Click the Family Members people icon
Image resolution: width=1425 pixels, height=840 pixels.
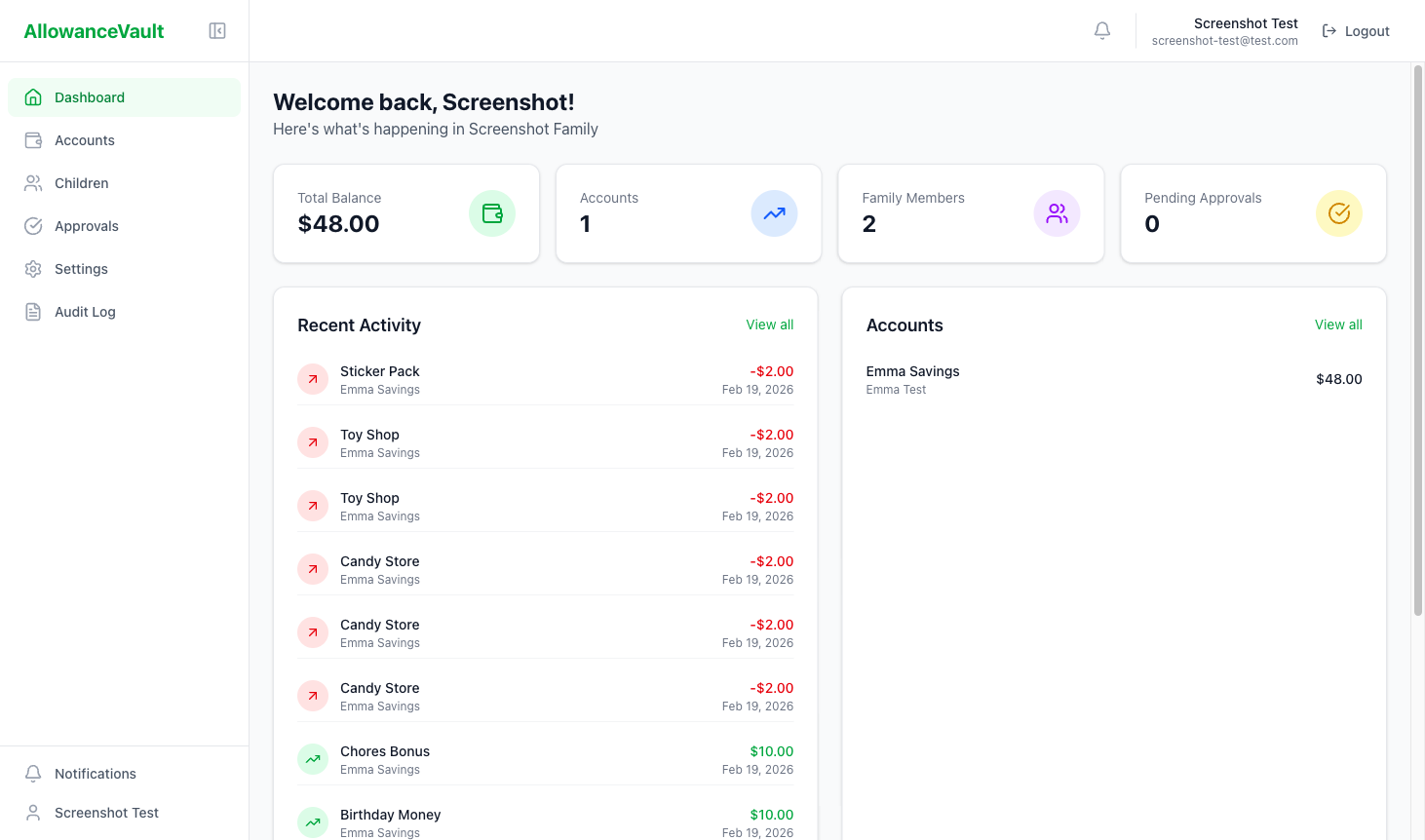[1057, 213]
